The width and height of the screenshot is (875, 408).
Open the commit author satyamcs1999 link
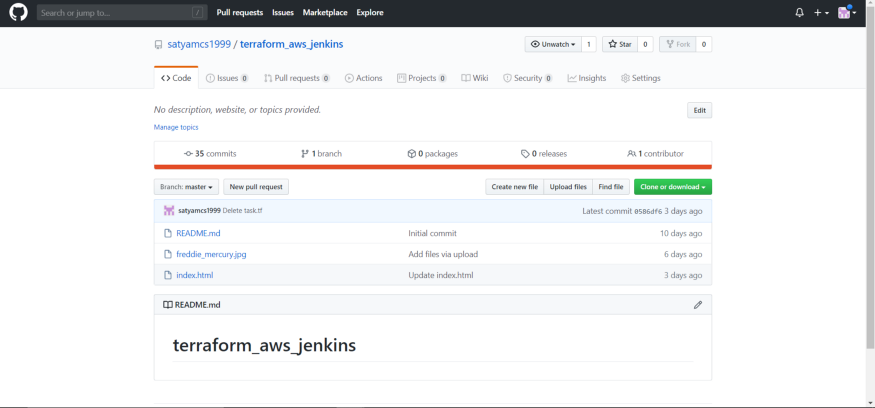[199, 211]
